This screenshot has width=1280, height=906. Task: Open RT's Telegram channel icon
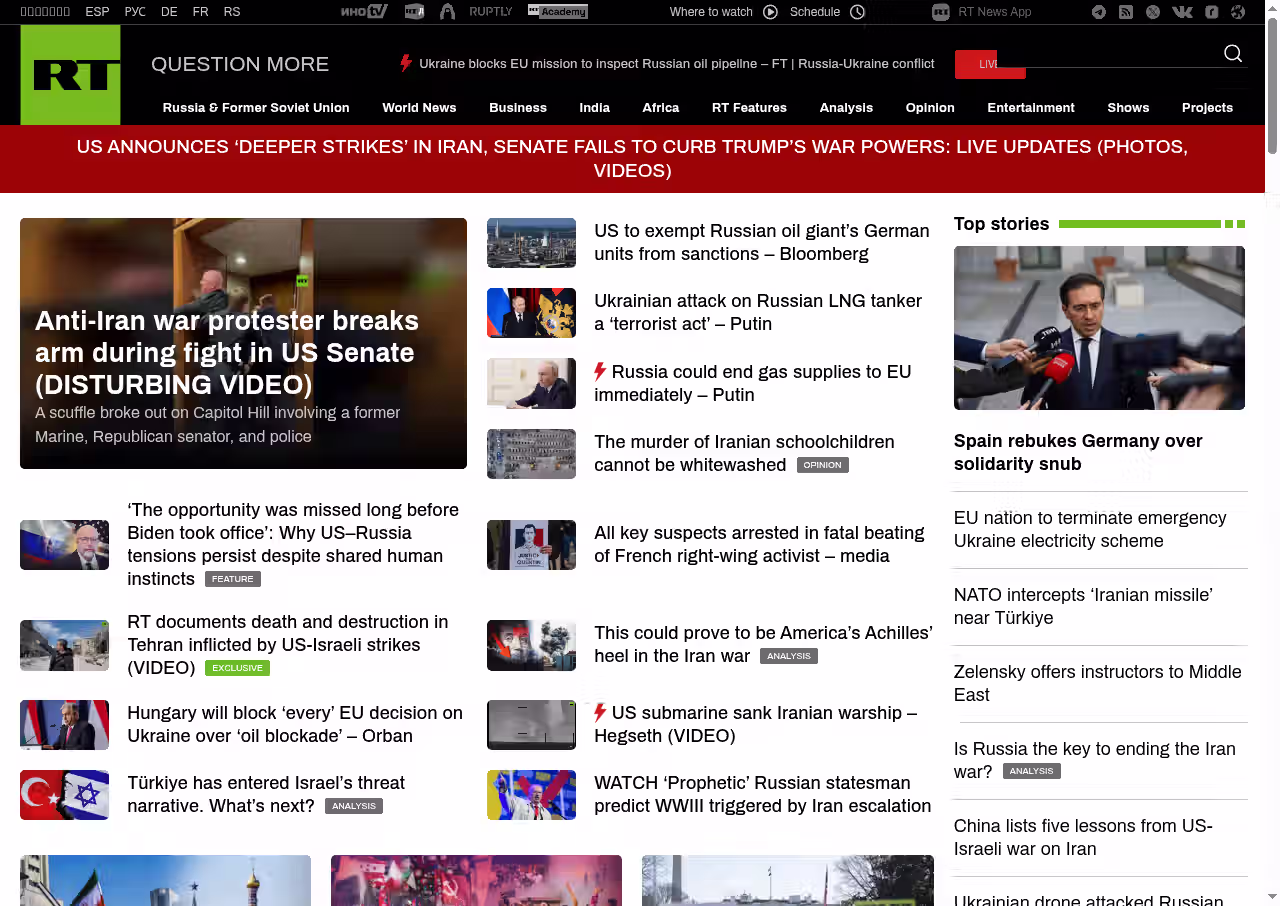tap(1099, 12)
